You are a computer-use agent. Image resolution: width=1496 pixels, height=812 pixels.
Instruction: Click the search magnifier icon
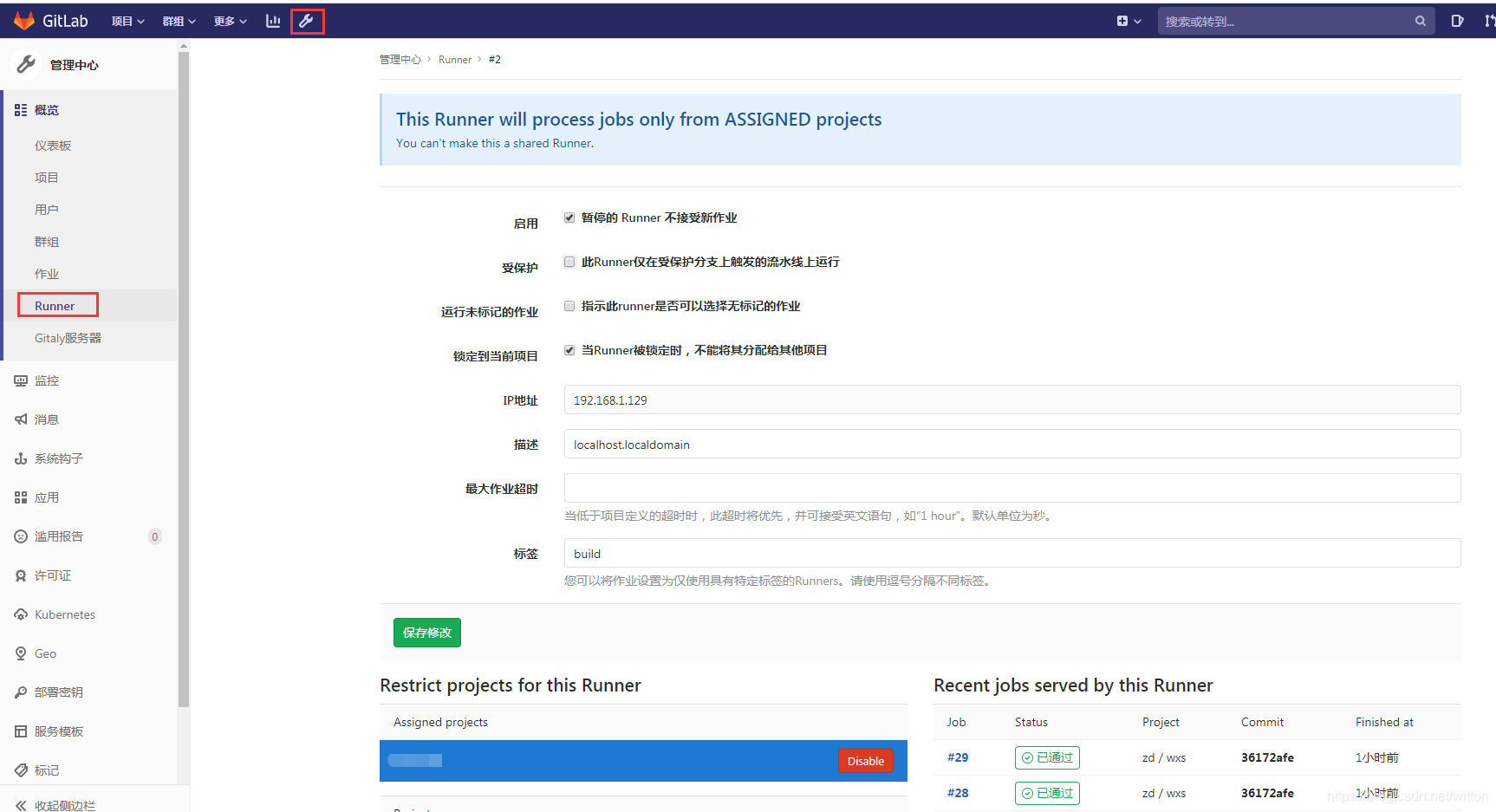point(1421,21)
